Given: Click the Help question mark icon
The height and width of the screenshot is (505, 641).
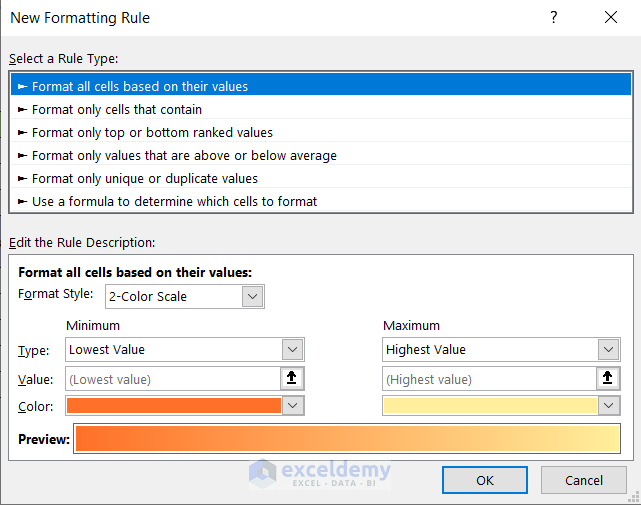Looking at the screenshot, I should point(554,17).
